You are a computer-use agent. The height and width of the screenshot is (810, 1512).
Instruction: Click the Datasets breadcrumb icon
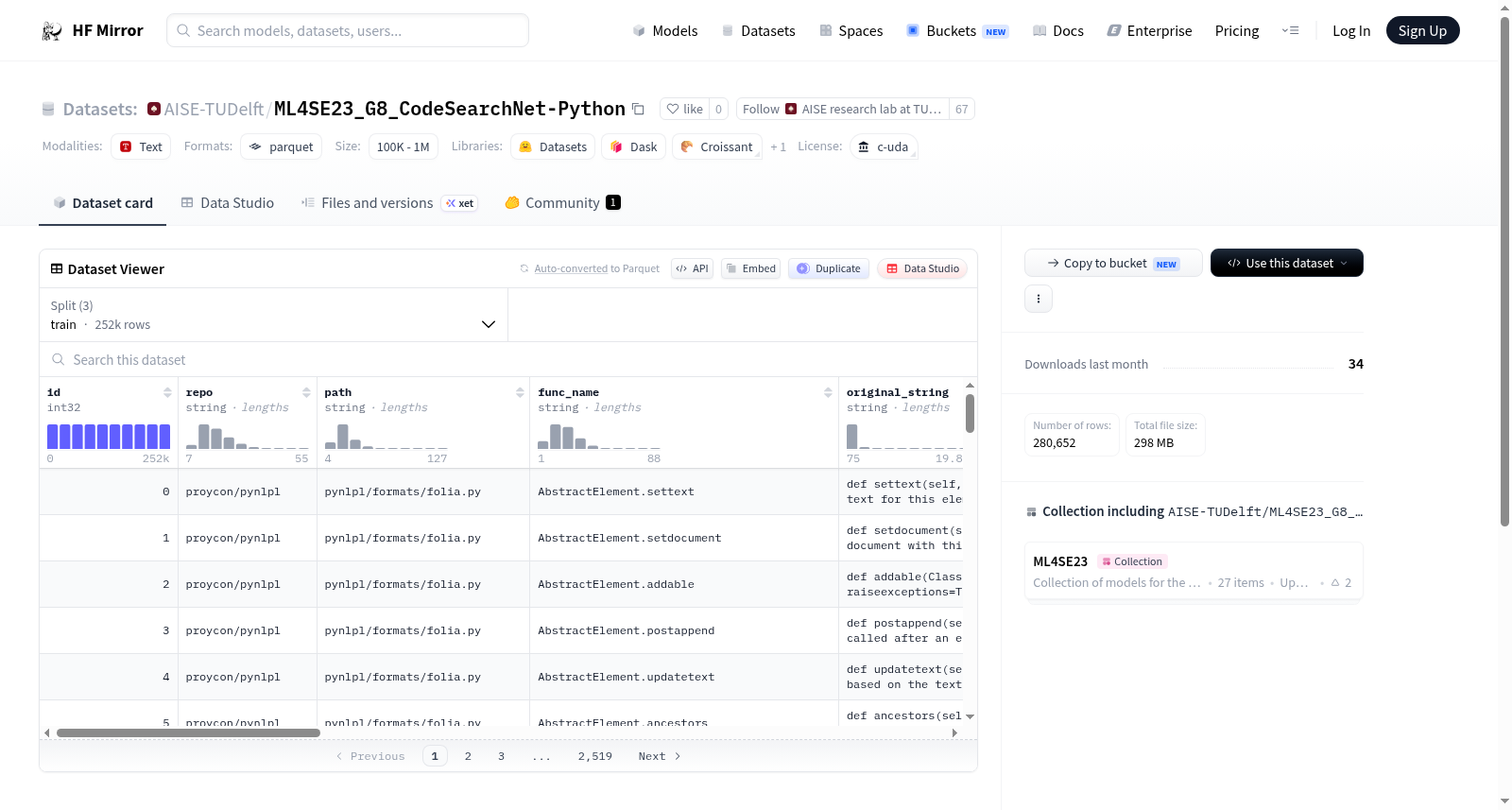pos(48,110)
